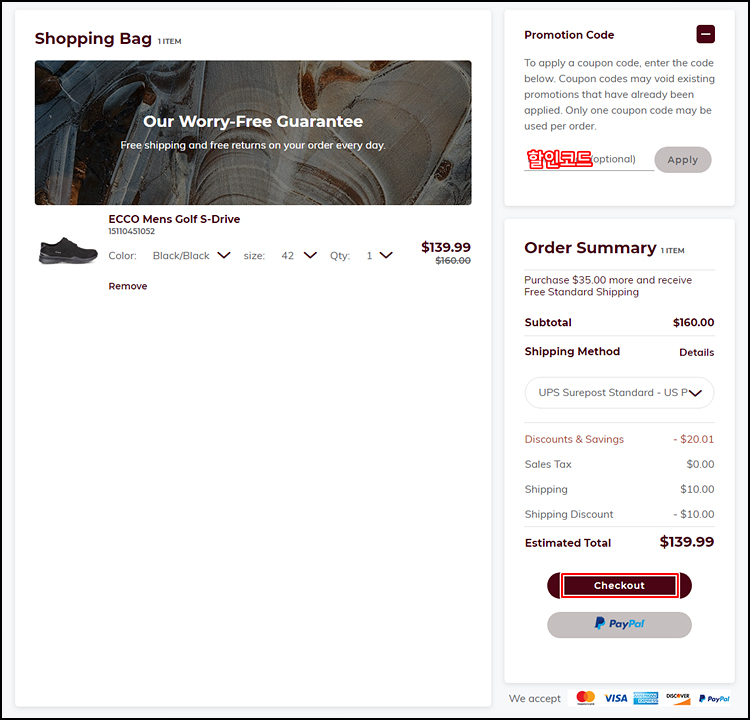Open the Color Black/Black dropdown
Screen dimensions: 750x720
pyautogui.click(x=191, y=255)
